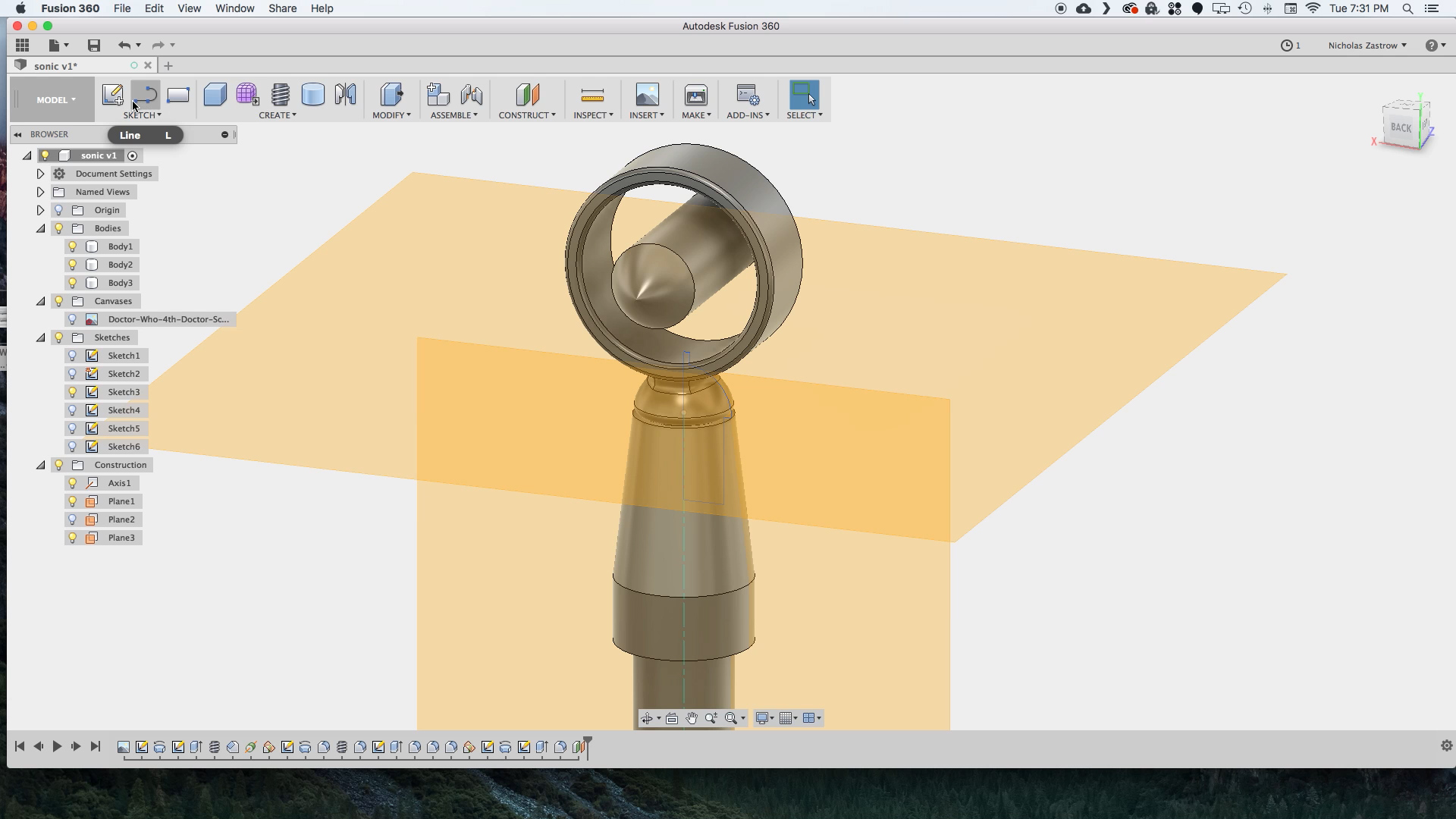Click the Orbit navigation tool
The image size is (1456, 819).
click(x=647, y=718)
